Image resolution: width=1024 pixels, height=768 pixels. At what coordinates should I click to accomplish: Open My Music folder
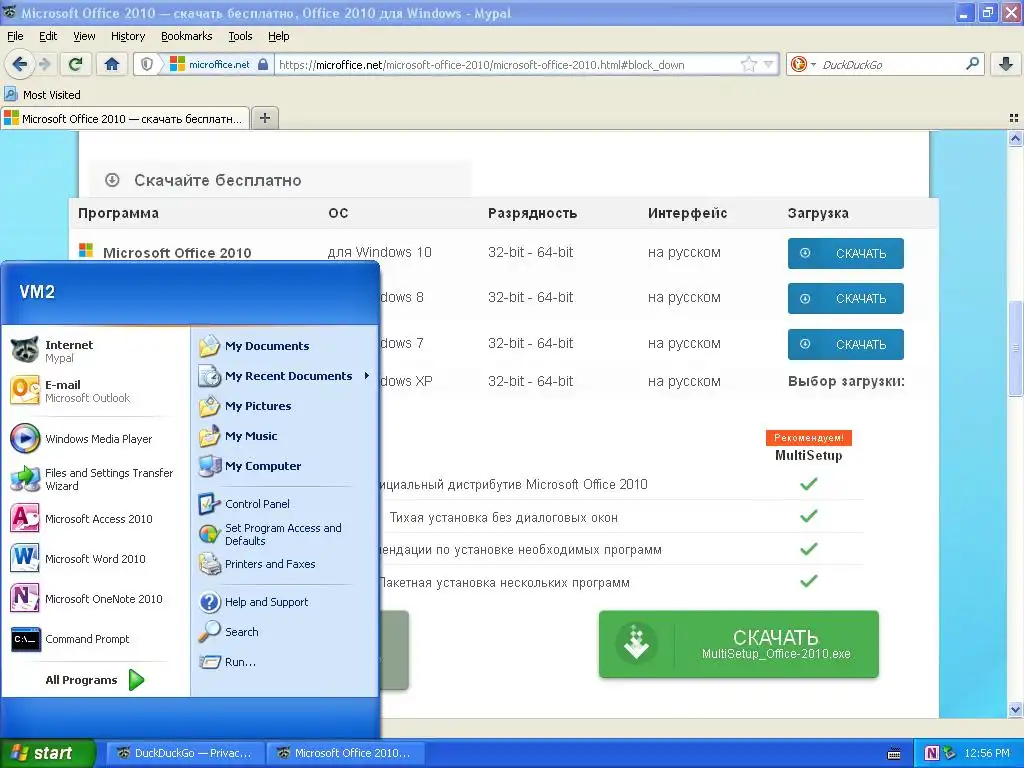(285, 436)
